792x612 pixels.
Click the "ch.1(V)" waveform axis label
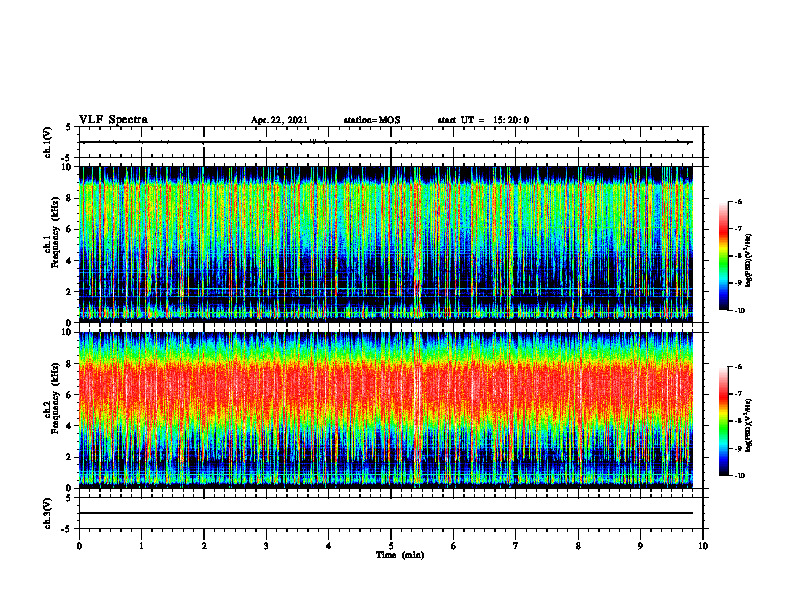pos(47,142)
